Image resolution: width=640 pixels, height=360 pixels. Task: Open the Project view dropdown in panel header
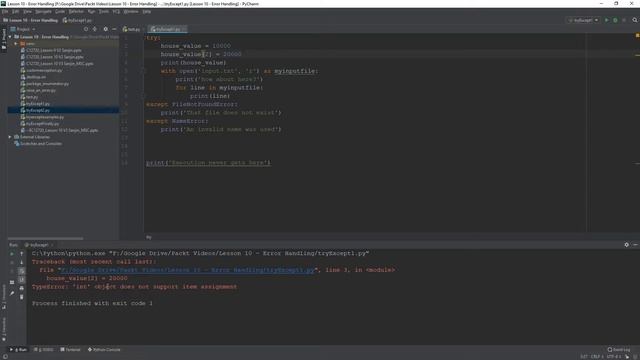point(23,29)
